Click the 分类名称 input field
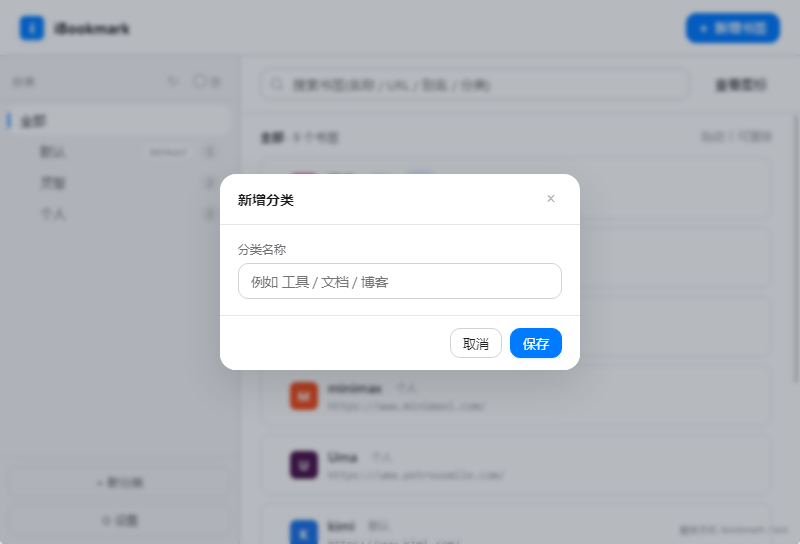The width and height of the screenshot is (800, 544). pyautogui.click(x=399, y=281)
